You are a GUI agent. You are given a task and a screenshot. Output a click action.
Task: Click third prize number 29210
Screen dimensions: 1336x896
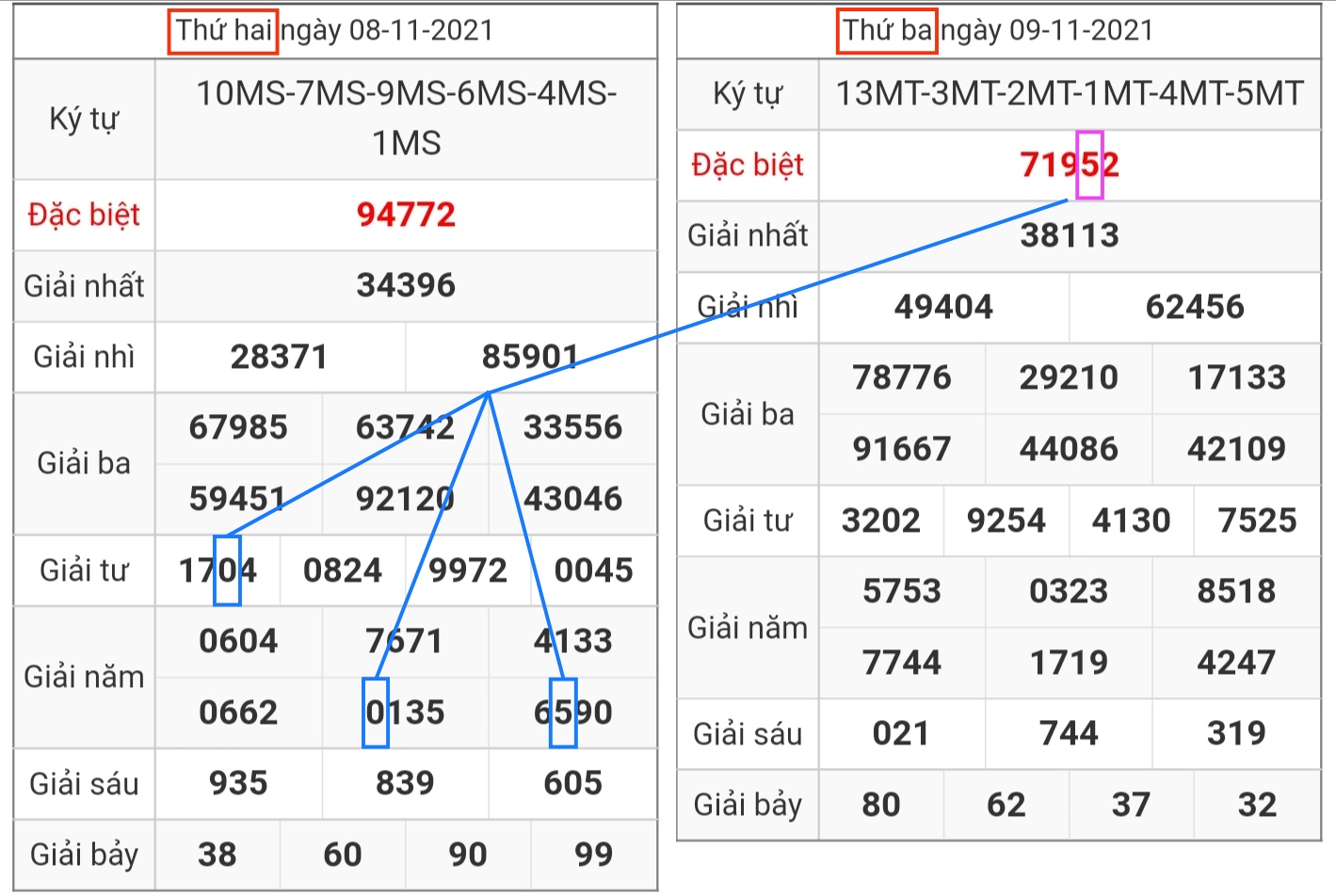1070,377
